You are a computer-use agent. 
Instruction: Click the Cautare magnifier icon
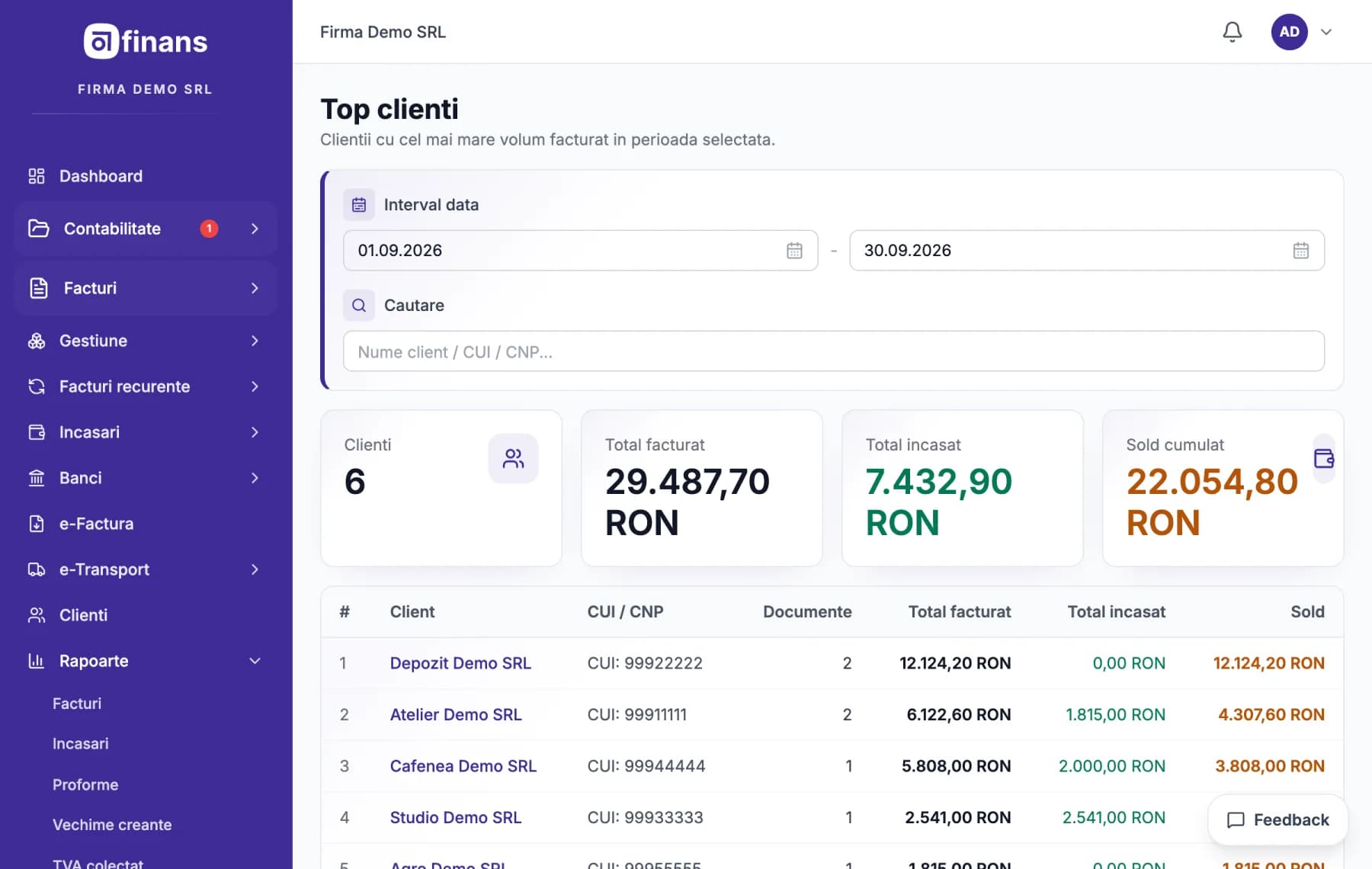click(x=359, y=305)
